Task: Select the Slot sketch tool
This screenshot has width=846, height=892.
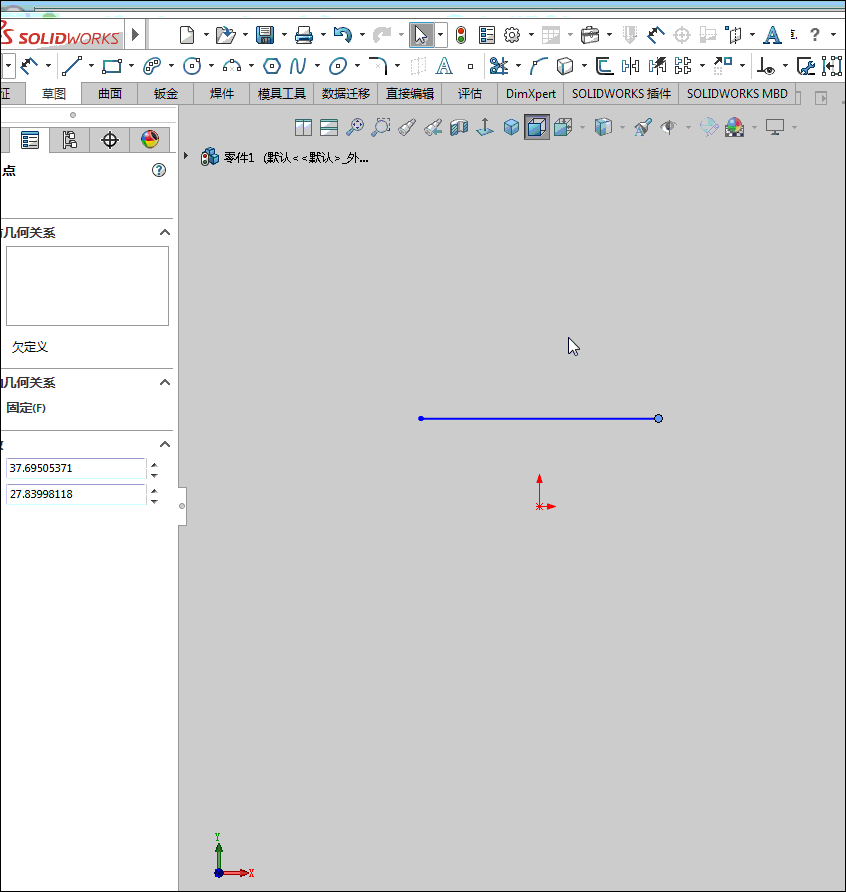Action: coord(152,67)
